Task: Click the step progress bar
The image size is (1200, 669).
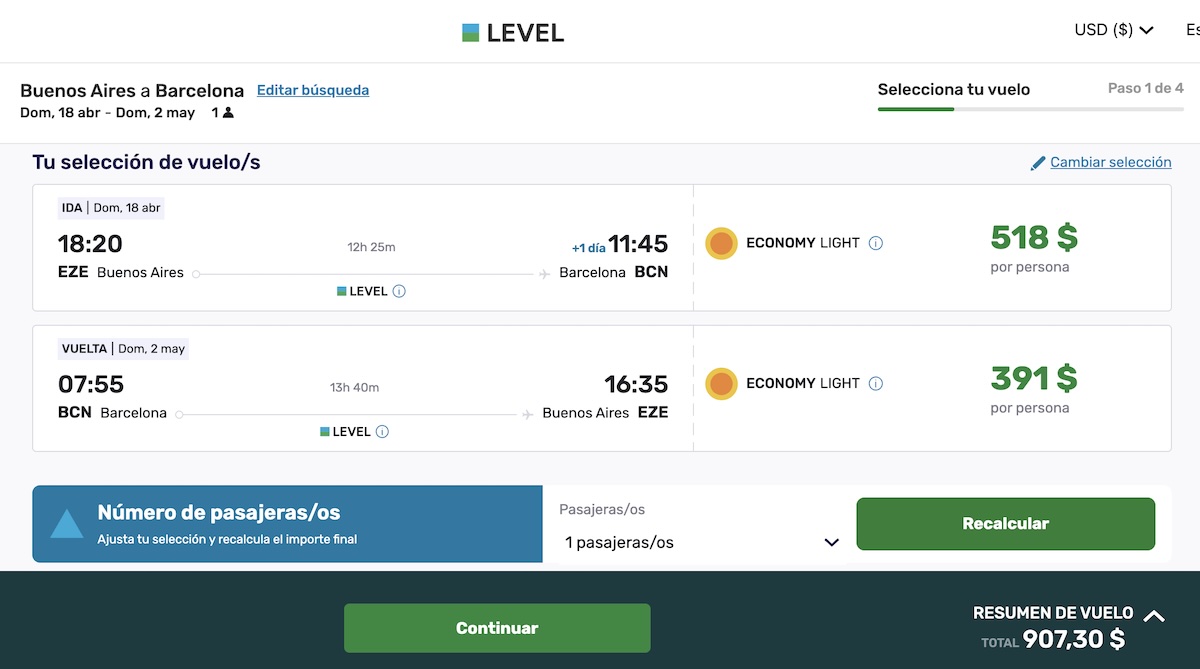Action: [1031, 108]
